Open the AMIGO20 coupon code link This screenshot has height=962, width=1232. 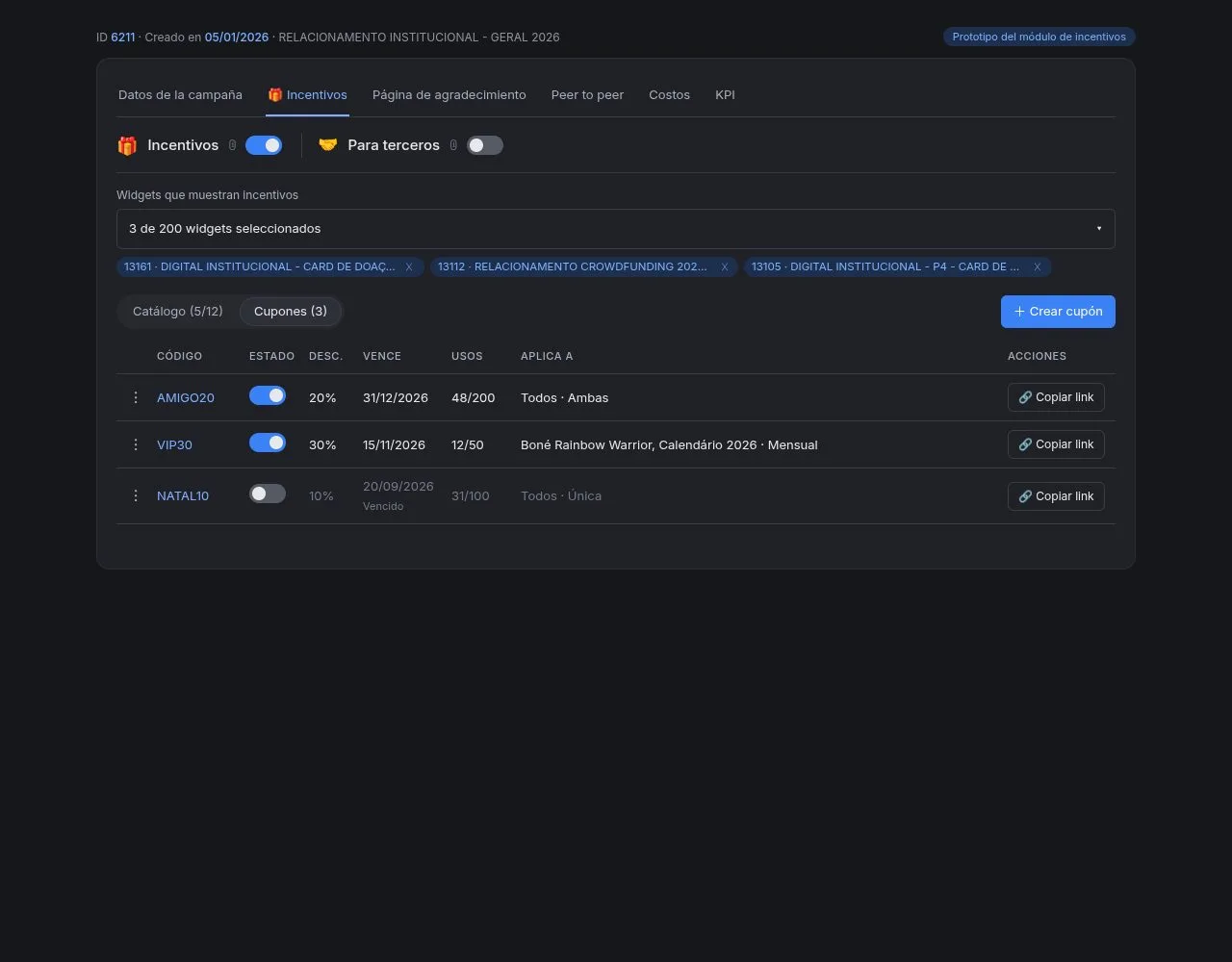186,397
